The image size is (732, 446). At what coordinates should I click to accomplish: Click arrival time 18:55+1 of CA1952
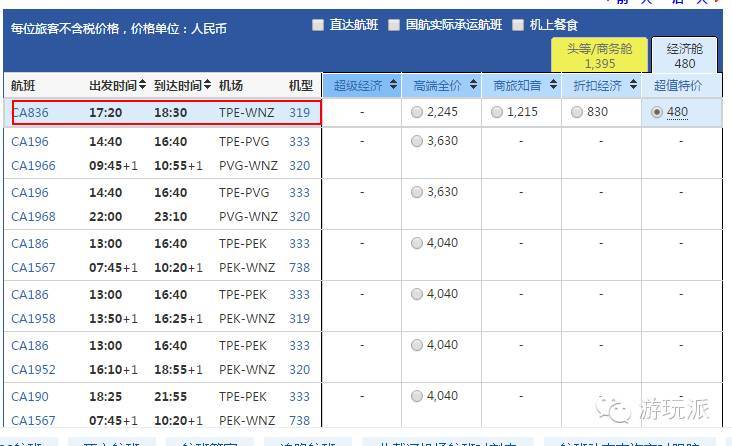point(178,369)
